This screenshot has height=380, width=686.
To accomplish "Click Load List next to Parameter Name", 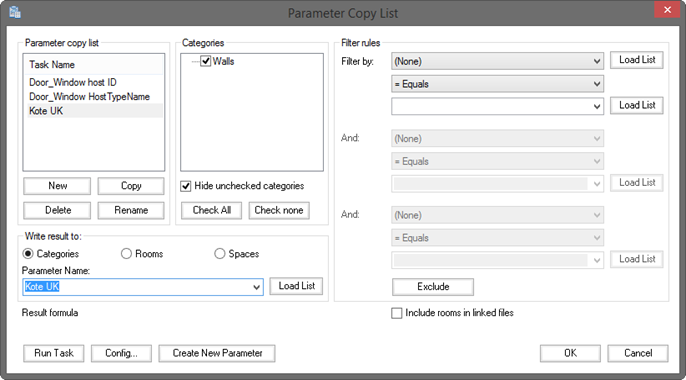I will point(296,286).
